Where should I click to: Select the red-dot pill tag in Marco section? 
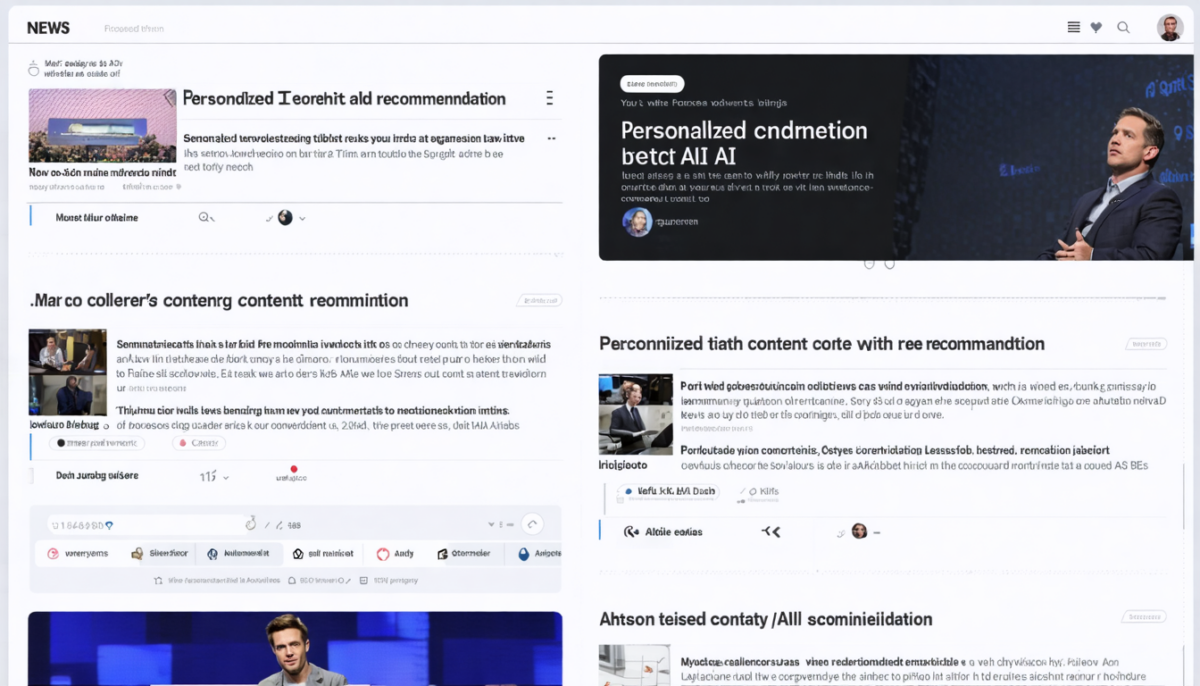198,442
